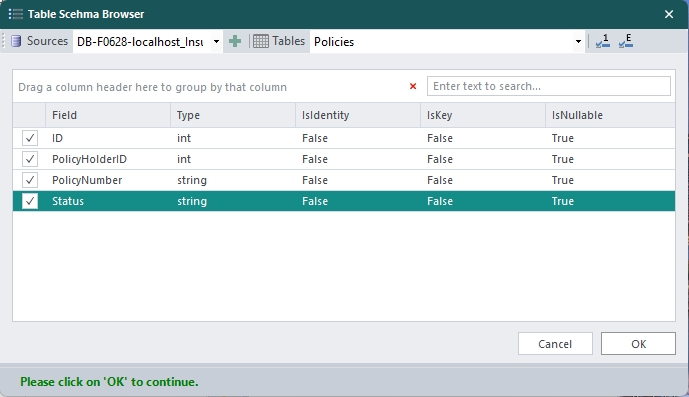Click the 'int' type cell of PolicyHolderID row

pyautogui.click(x=233, y=159)
